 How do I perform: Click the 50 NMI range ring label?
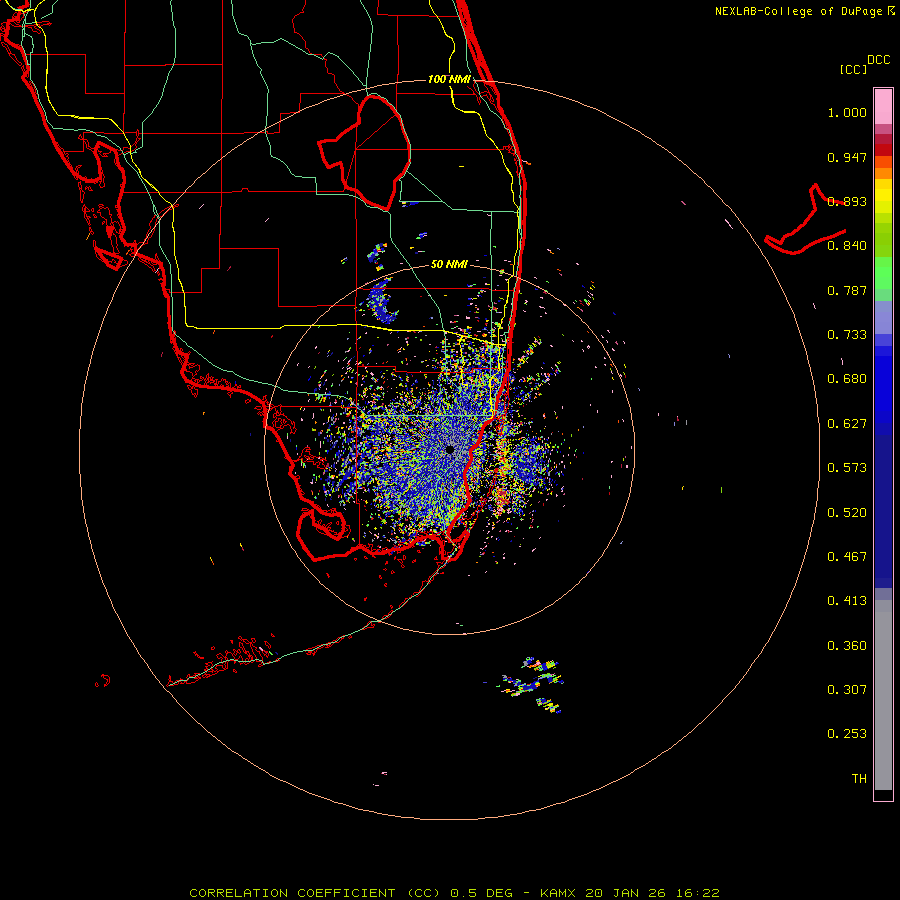tap(449, 264)
